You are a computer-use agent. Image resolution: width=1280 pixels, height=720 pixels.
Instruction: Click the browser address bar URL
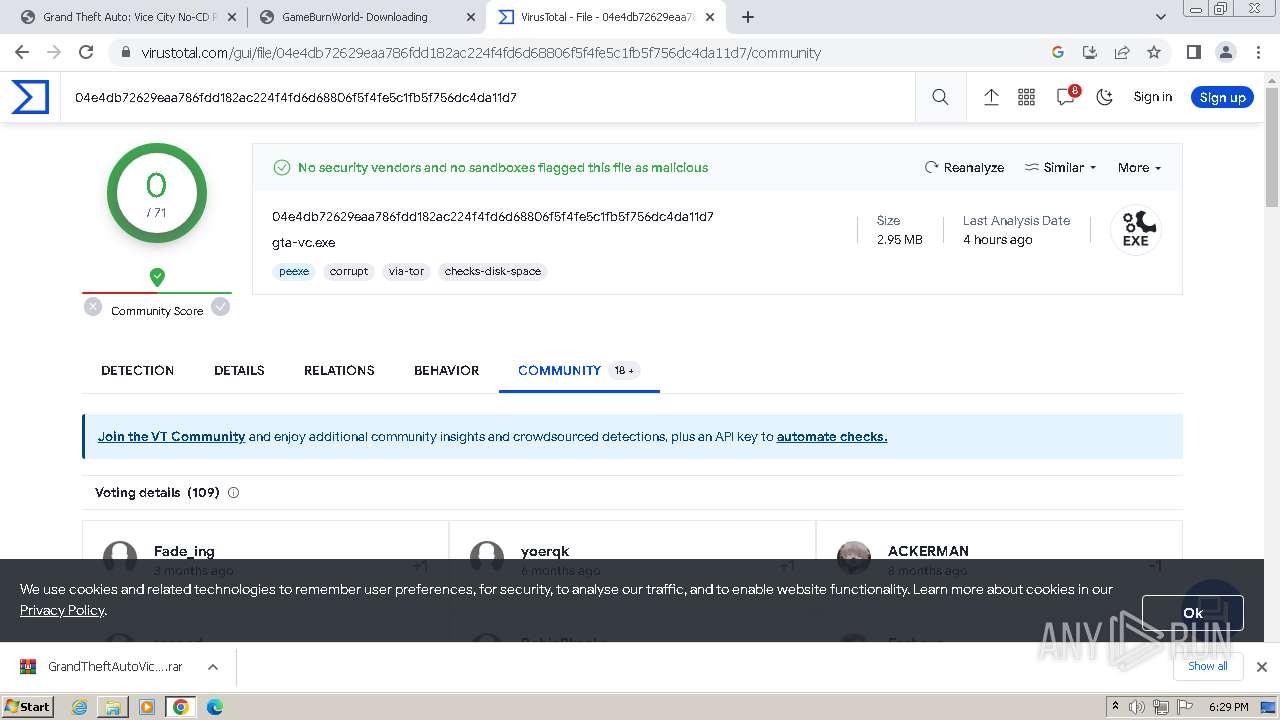point(481,53)
